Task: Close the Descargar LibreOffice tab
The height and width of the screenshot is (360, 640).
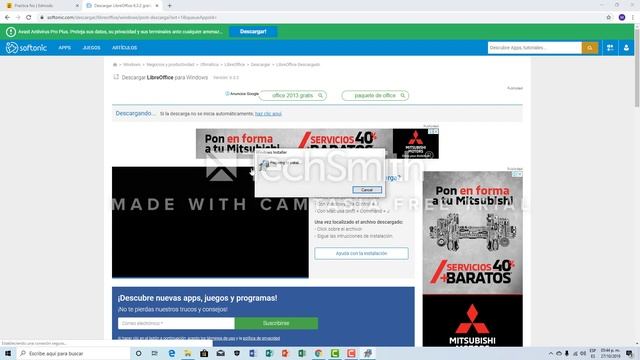Action: (x=157, y=6)
